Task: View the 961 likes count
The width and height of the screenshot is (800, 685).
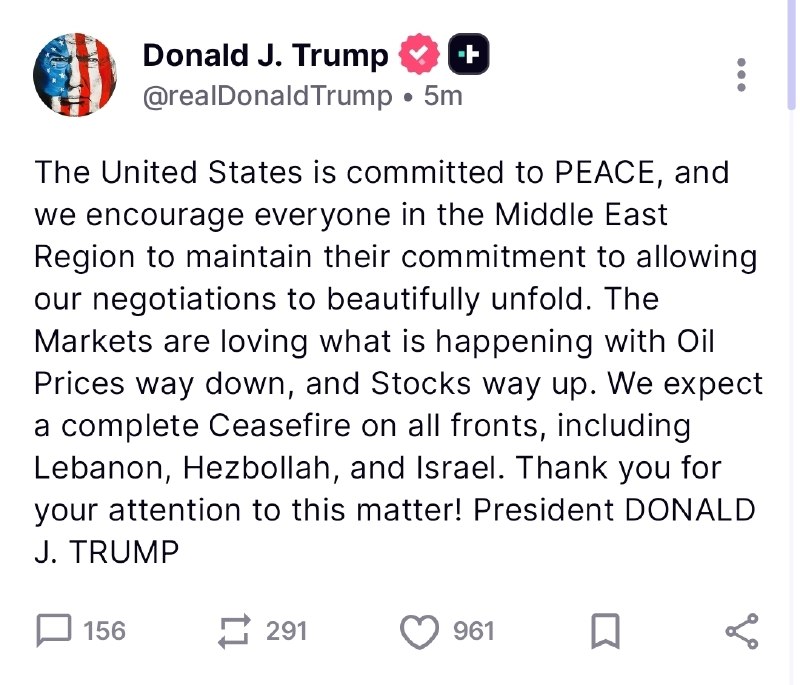Action: point(474,631)
